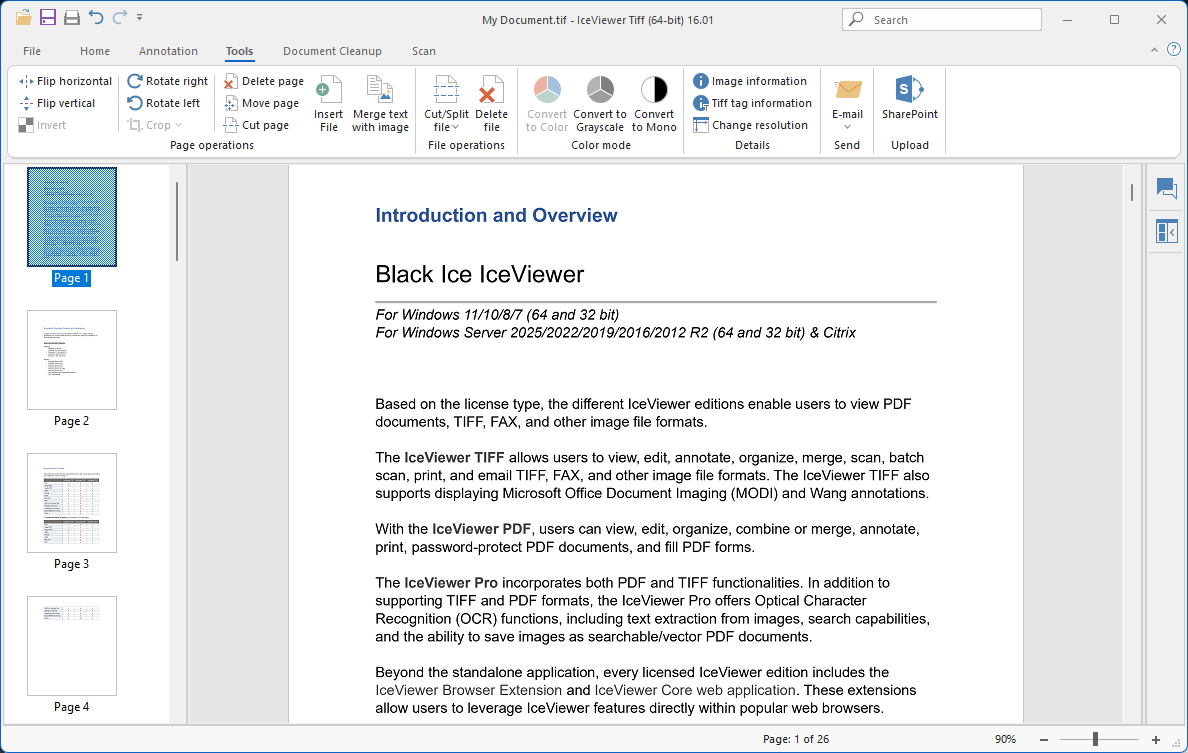Open the Document Cleanup tab

point(332,51)
